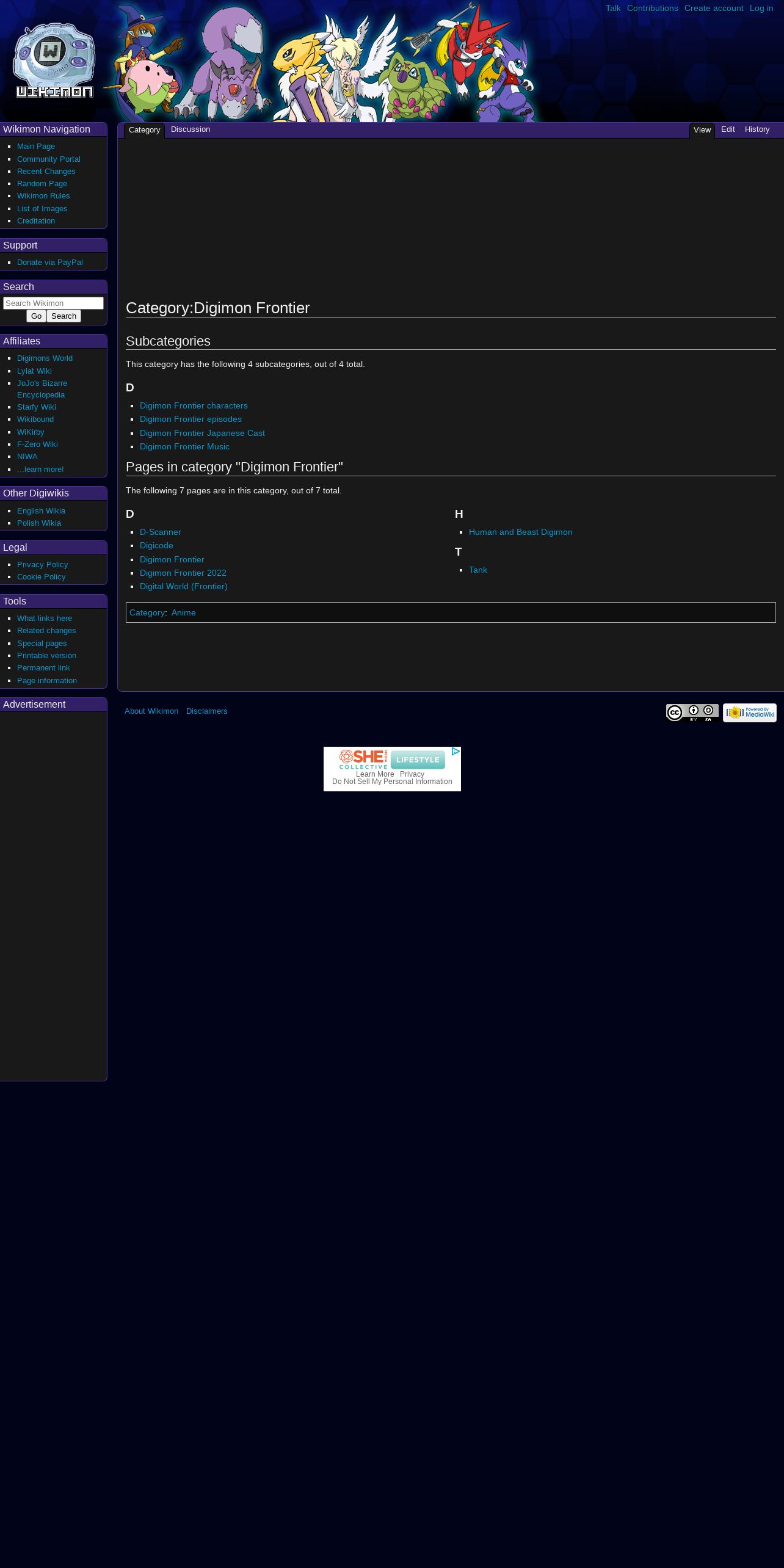
Task: Click What links here
Action: [x=45, y=619]
